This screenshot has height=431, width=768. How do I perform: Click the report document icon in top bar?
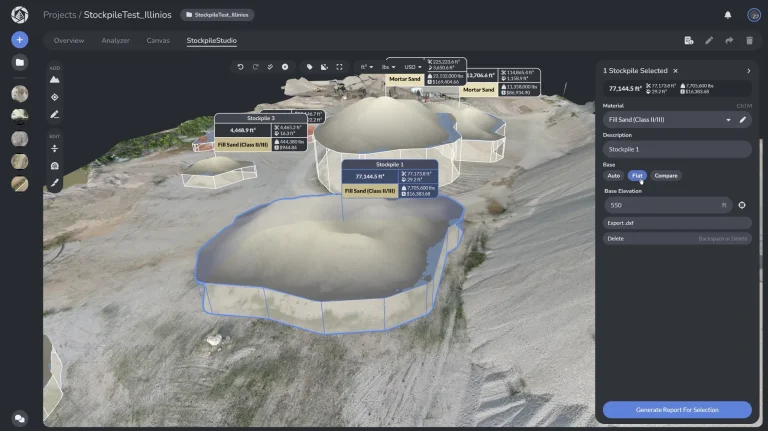tap(689, 41)
